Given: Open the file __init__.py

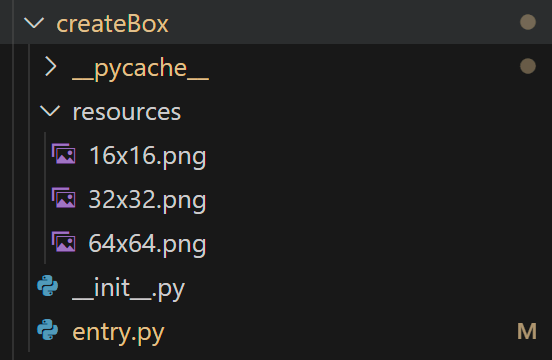Looking at the screenshot, I should 128,289.
